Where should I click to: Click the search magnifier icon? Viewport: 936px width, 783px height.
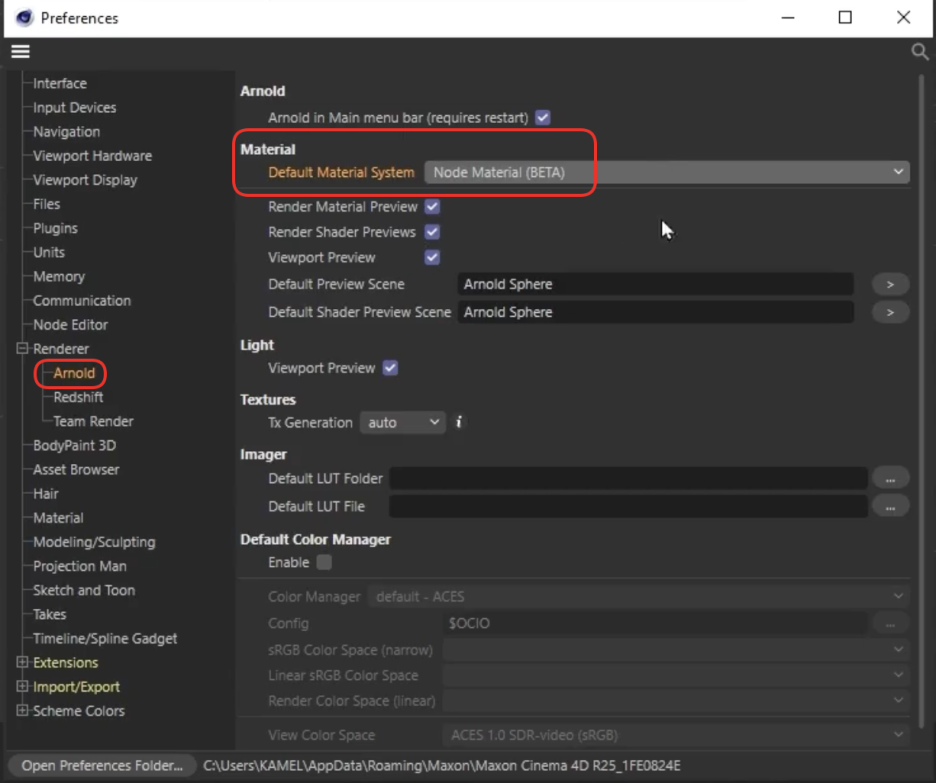point(920,52)
